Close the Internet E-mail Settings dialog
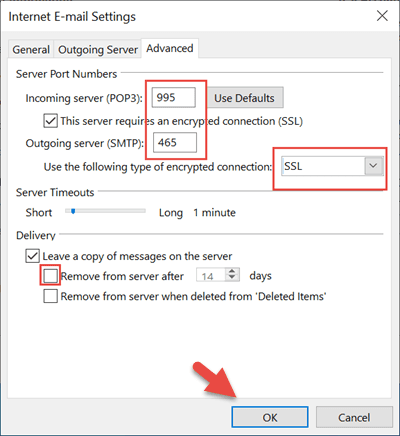This screenshot has height=436, width=400. pyautogui.click(x=382, y=16)
